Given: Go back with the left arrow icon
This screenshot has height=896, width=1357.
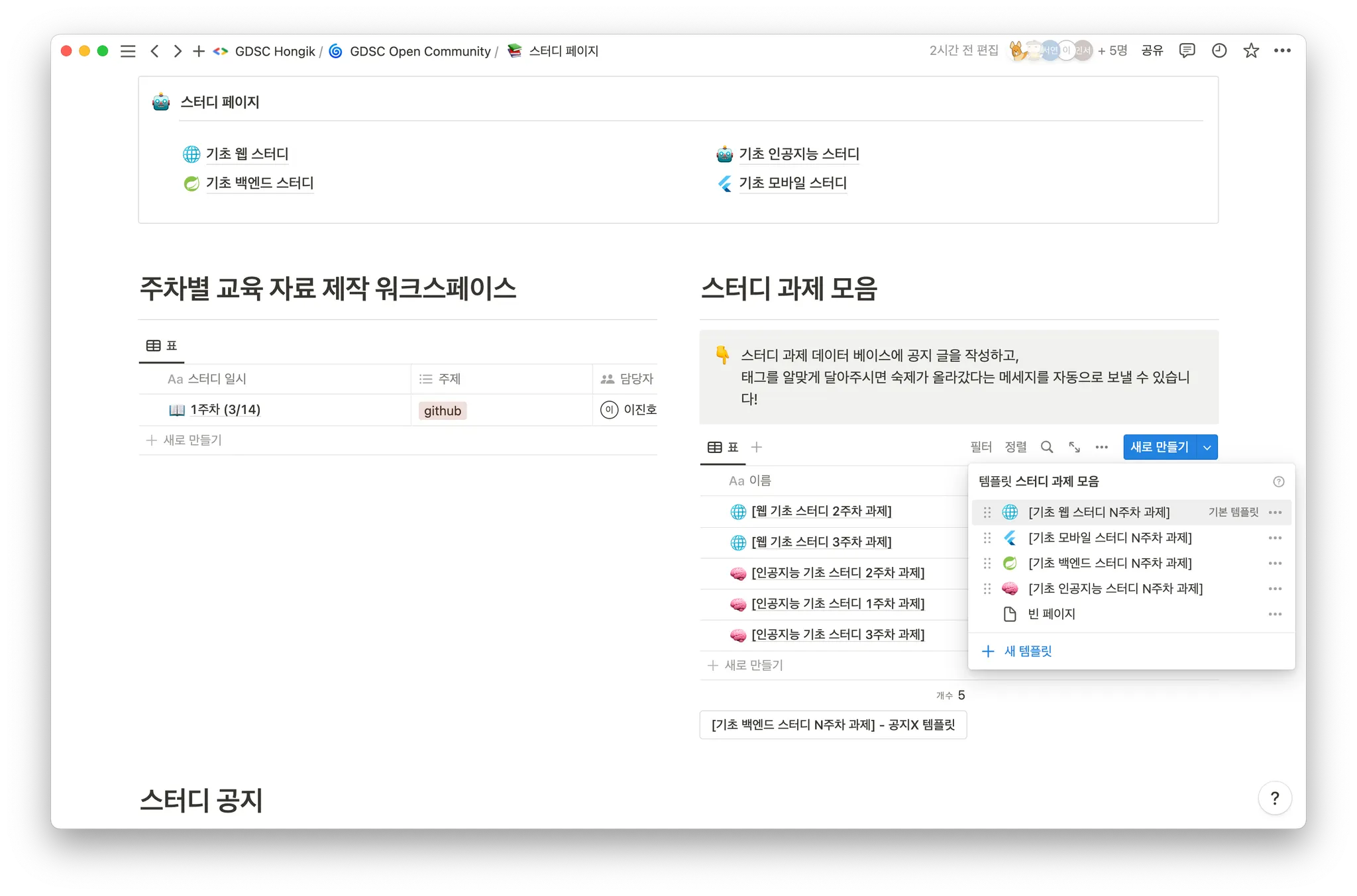Looking at the screenshot, I should tap(154, 51).
